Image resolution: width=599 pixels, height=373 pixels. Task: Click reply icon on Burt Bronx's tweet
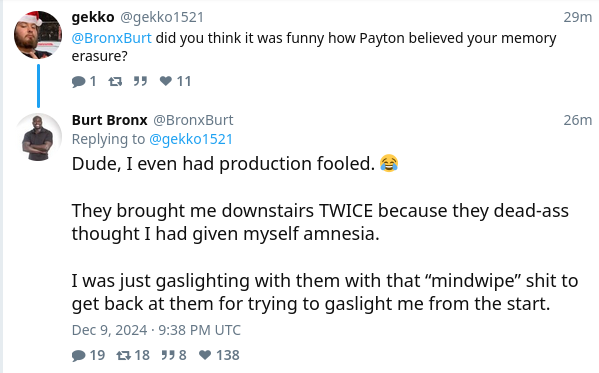[78, 355]
